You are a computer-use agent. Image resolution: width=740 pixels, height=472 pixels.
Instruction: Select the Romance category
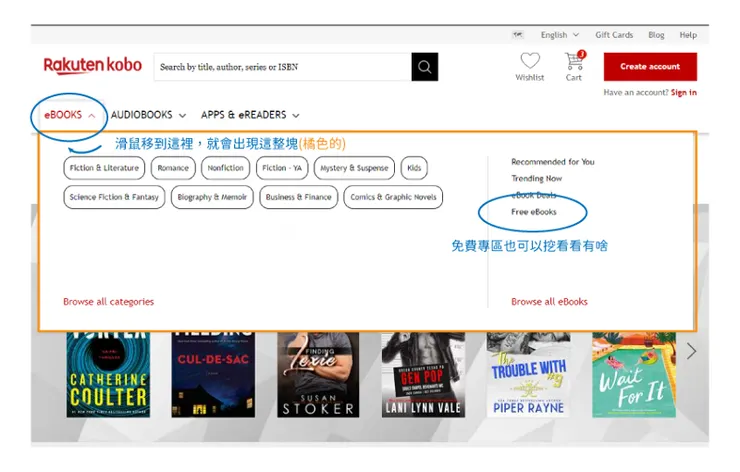coord(173,168)
